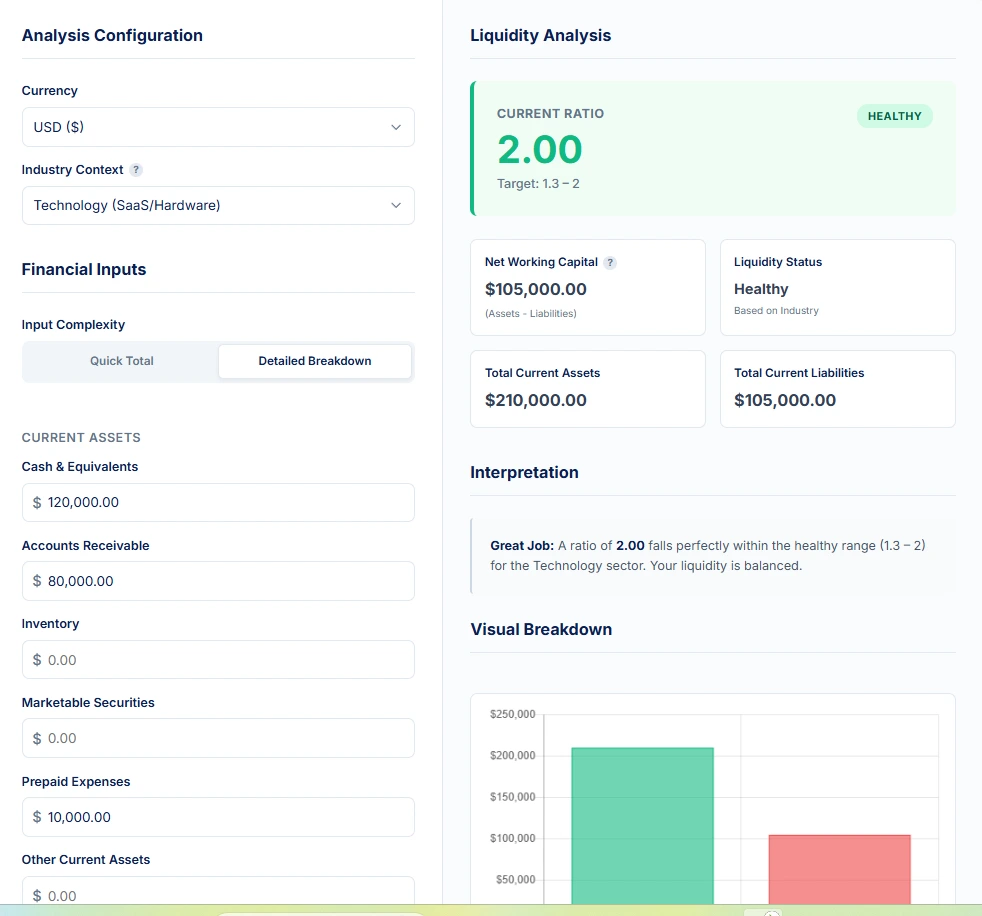Select the Detailed Breakdown mode
This screenshot has width=982, height=916.
[314, 361]
